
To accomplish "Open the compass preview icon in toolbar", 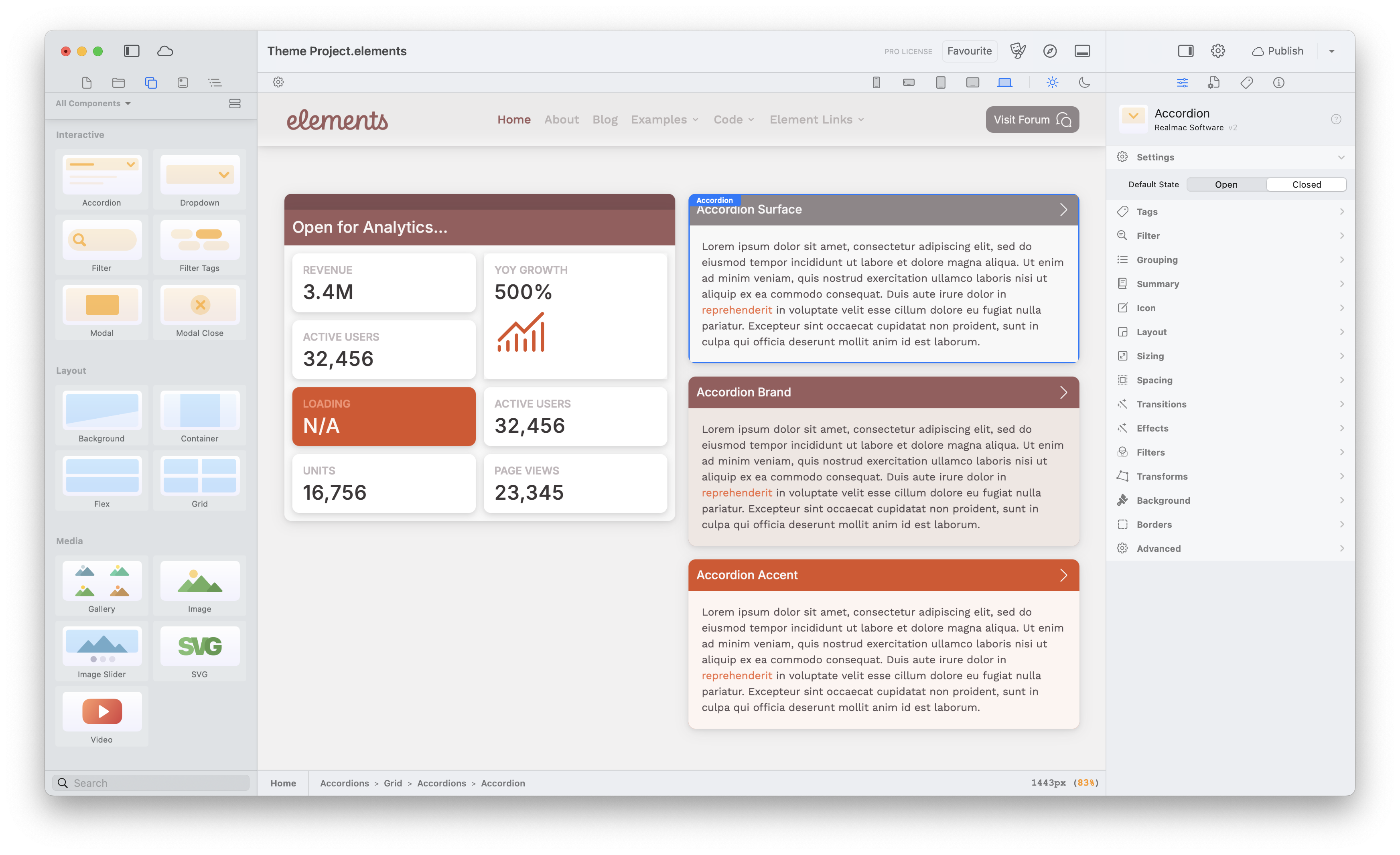I will pyautogui.click(x=1050, y=51).
